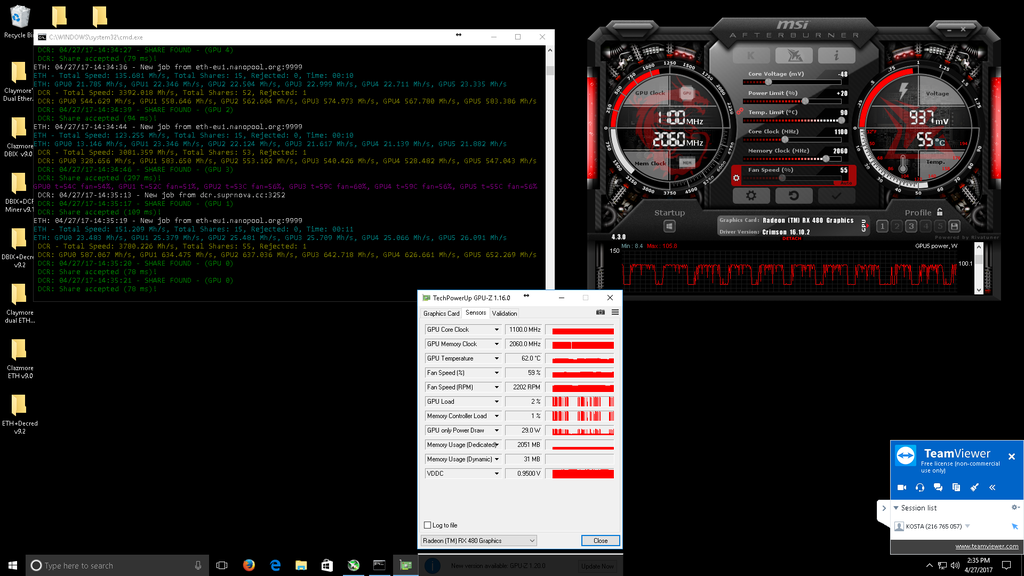Image resolution: width=1024 pixels, height=576 pixels.
Task: Enable the Log to file checkbox
Action: tap(427, 525)
